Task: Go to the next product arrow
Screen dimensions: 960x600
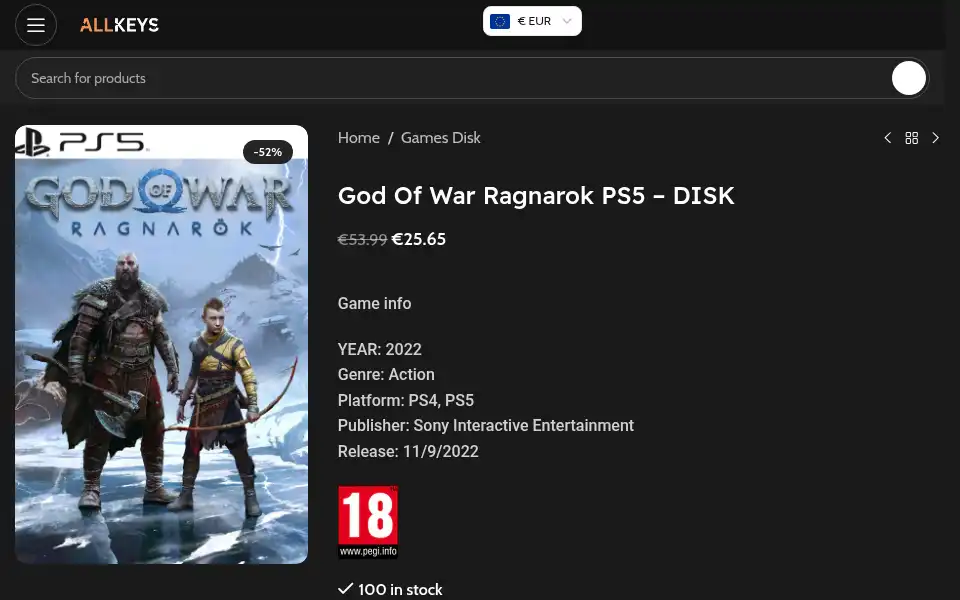Action: (935, 138)
